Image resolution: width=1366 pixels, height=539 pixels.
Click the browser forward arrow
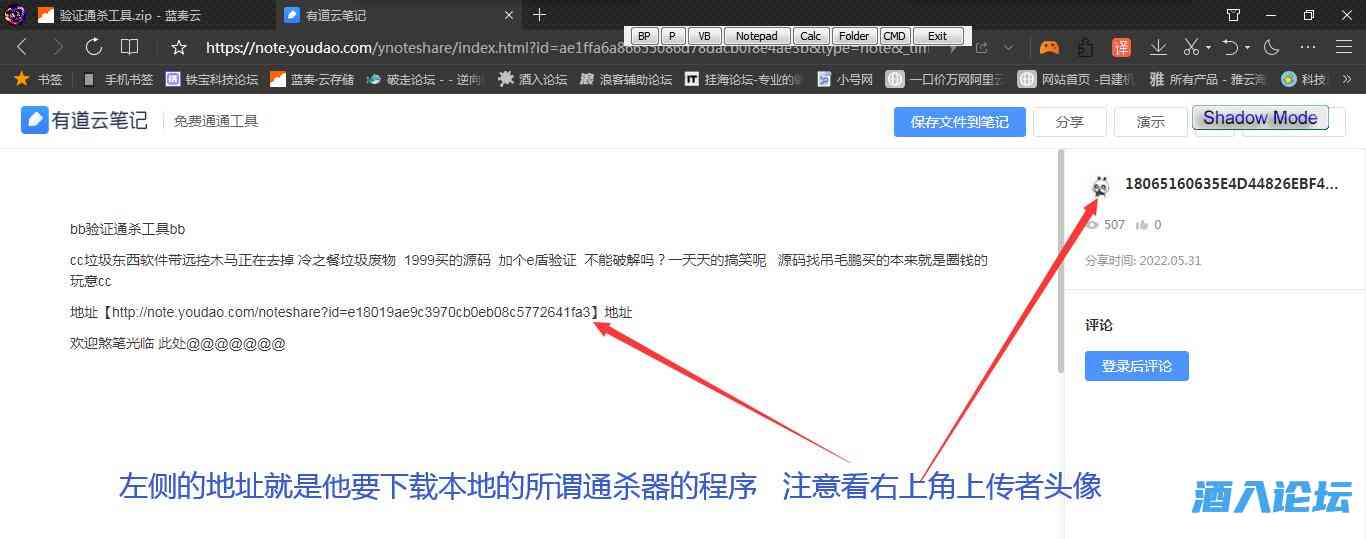[x=58, y=47]
